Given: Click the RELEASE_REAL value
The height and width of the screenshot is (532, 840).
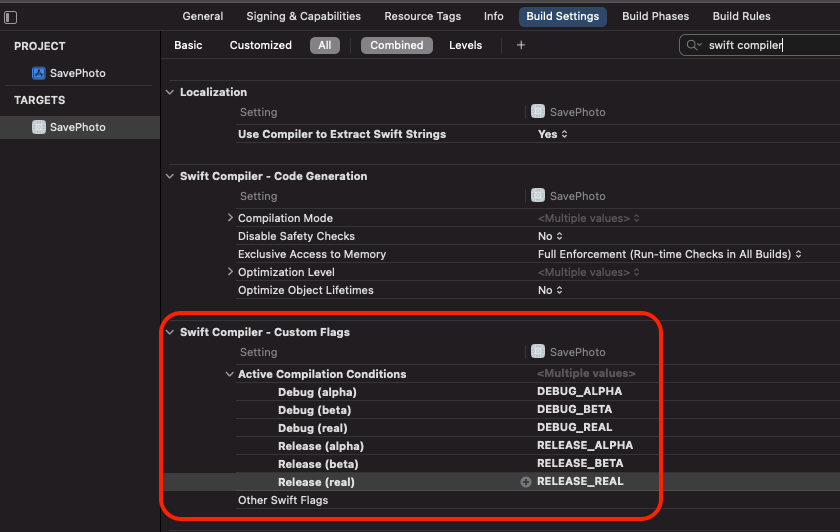Looking at the screenshot, I should point(580,481).
